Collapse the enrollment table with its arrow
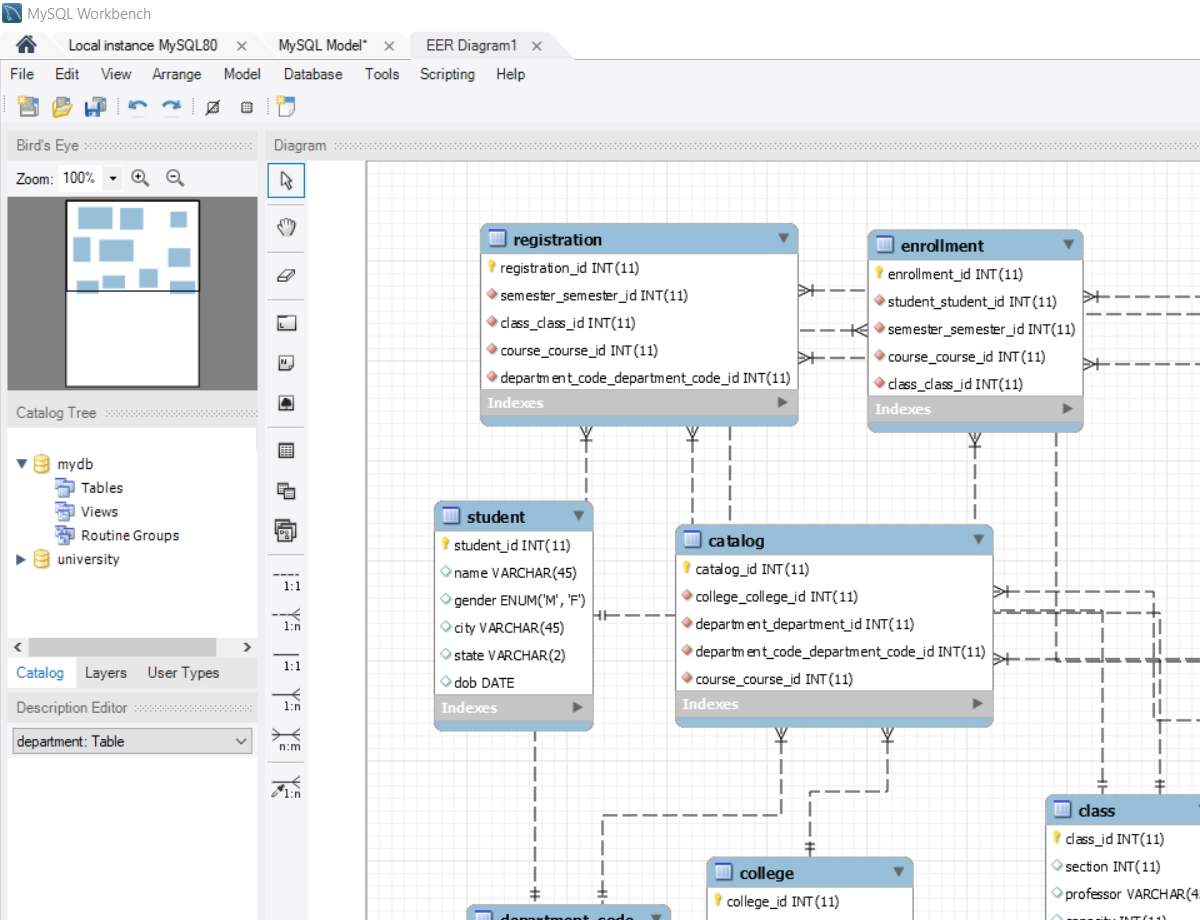The image size is (1200, 920). point(1068,244)
